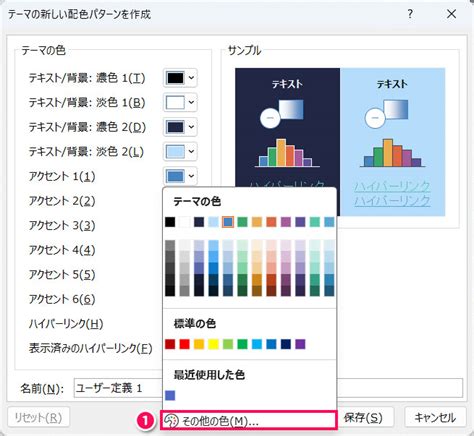Click the help question mark icon
This screenshot has height=436, width=474.
click(x=410, y=14)
